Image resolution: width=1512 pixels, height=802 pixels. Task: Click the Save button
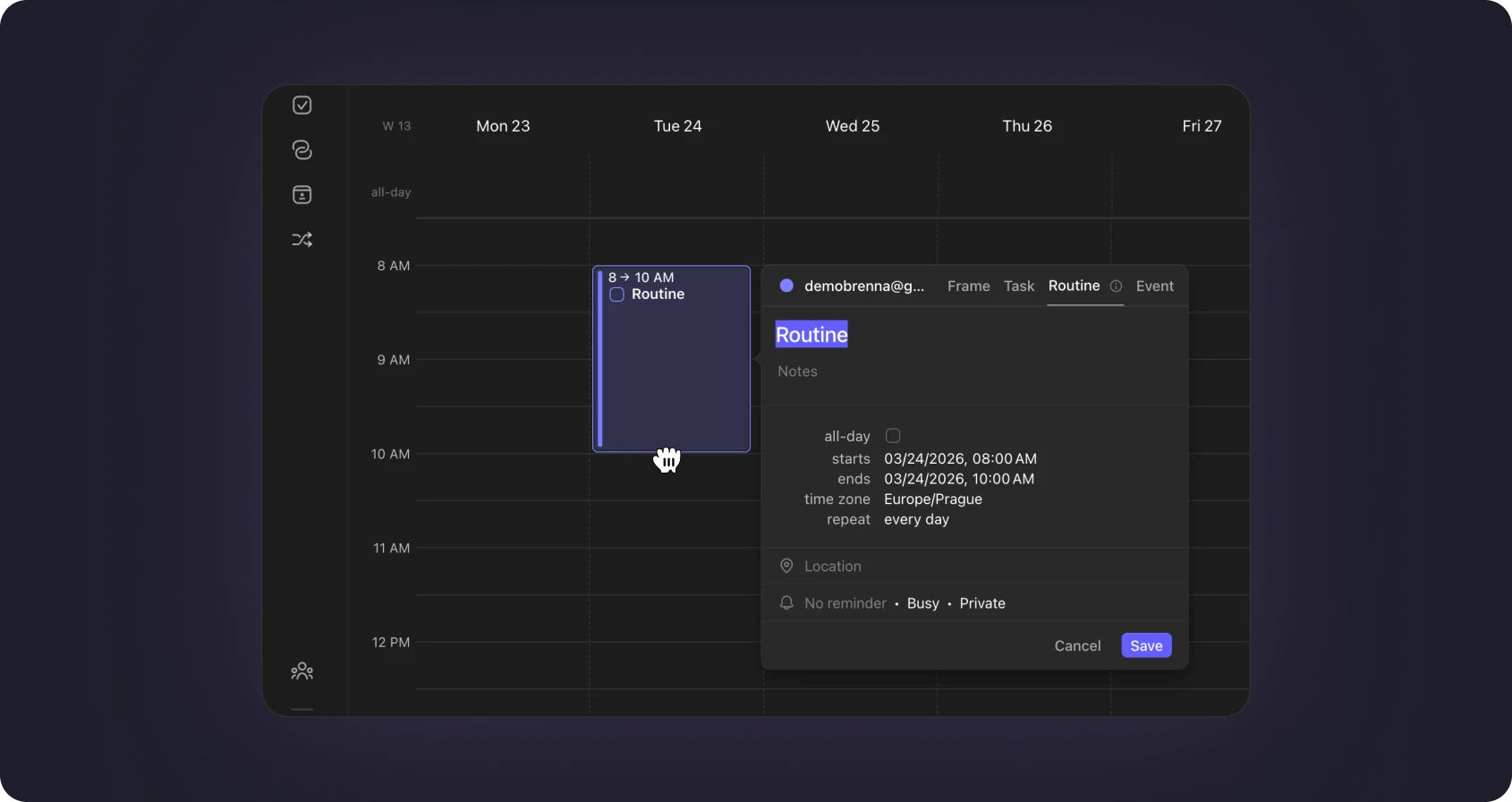pos(1146,645)
